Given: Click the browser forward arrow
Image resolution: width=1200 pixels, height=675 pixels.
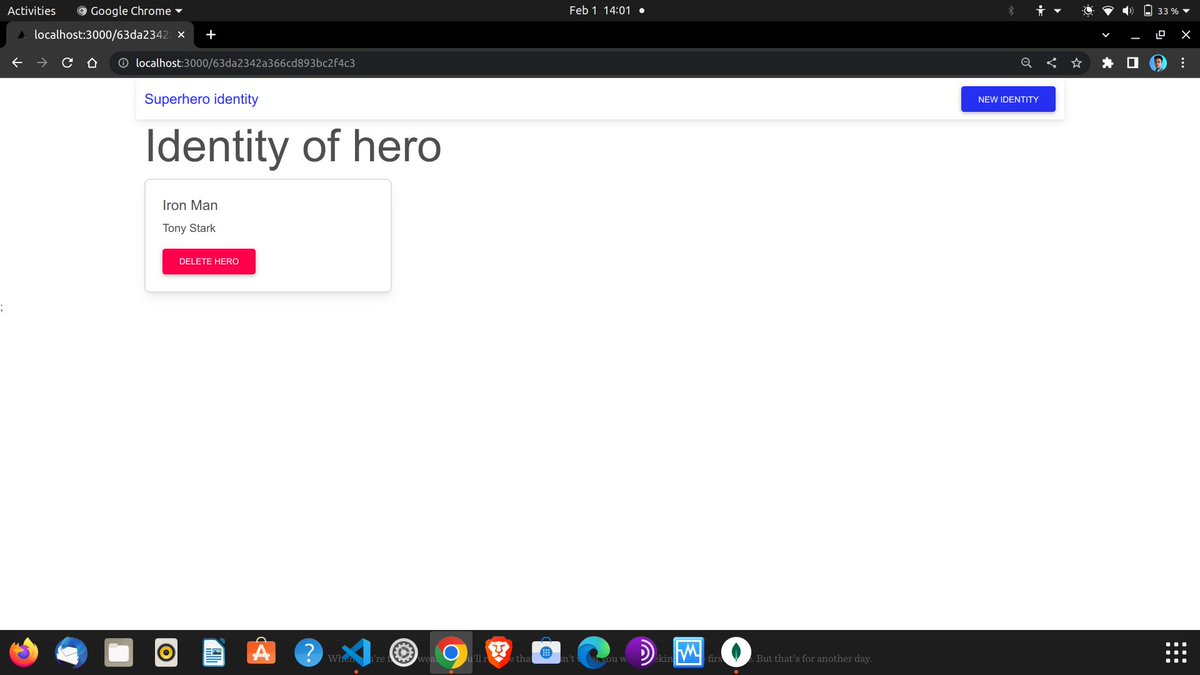Looking at the screenshot, I should click(x=42, y=63).
